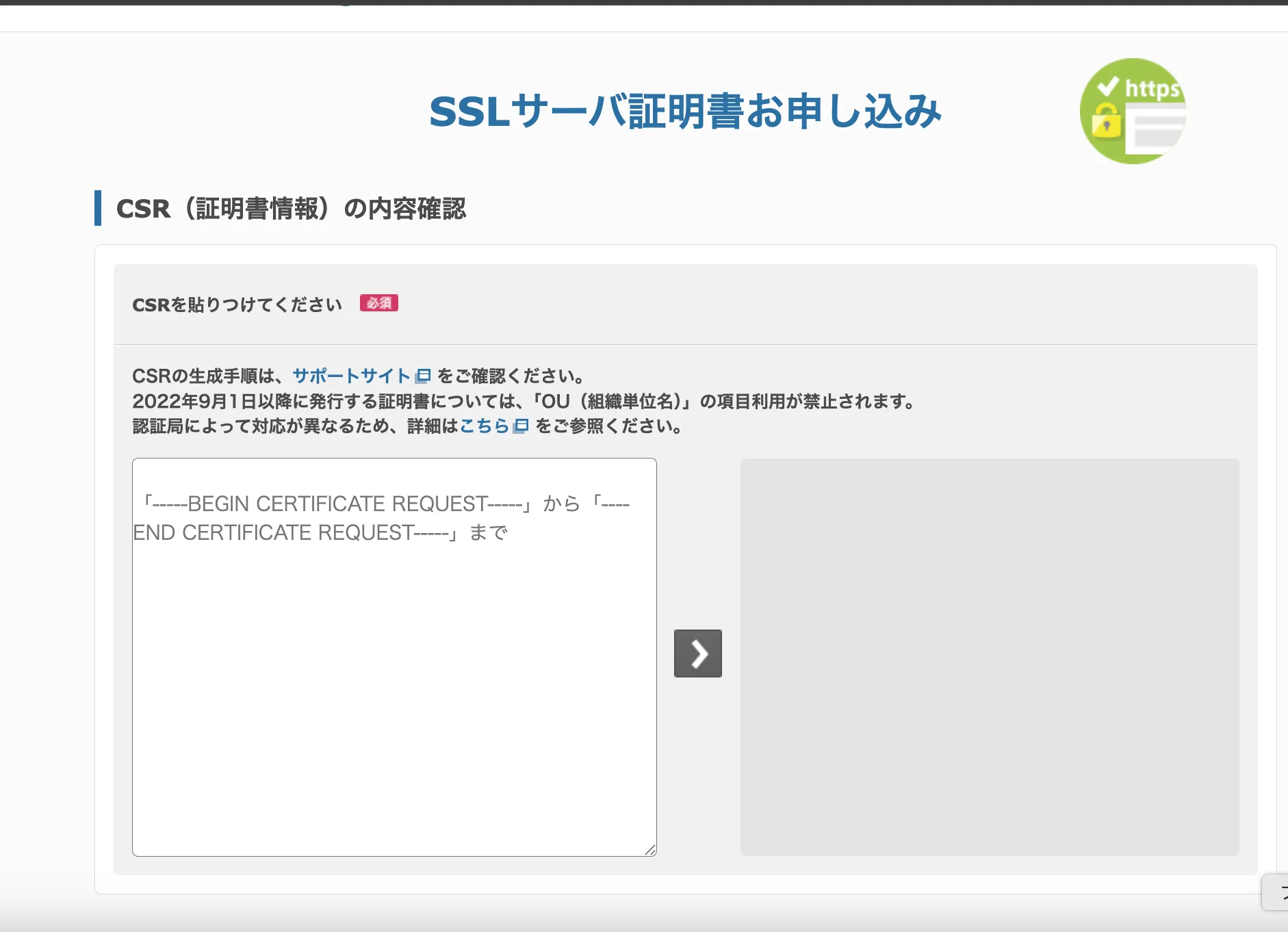Select the CSR（証明書情報）の内容確認 heading
The width and height of the screenshot is (1288, 932).
291,209
